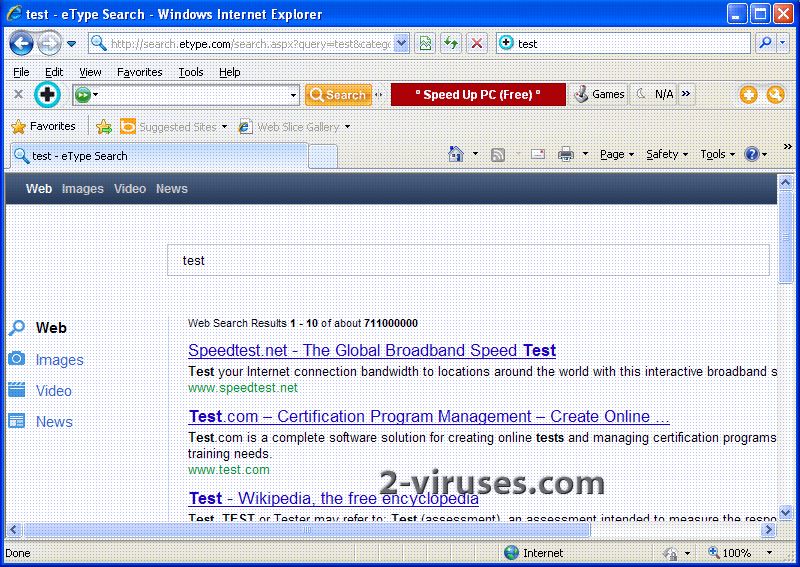This screenshot has height=567, width=800.
Task: Select Web in the top dark bar
Action: tap(39, 189)
